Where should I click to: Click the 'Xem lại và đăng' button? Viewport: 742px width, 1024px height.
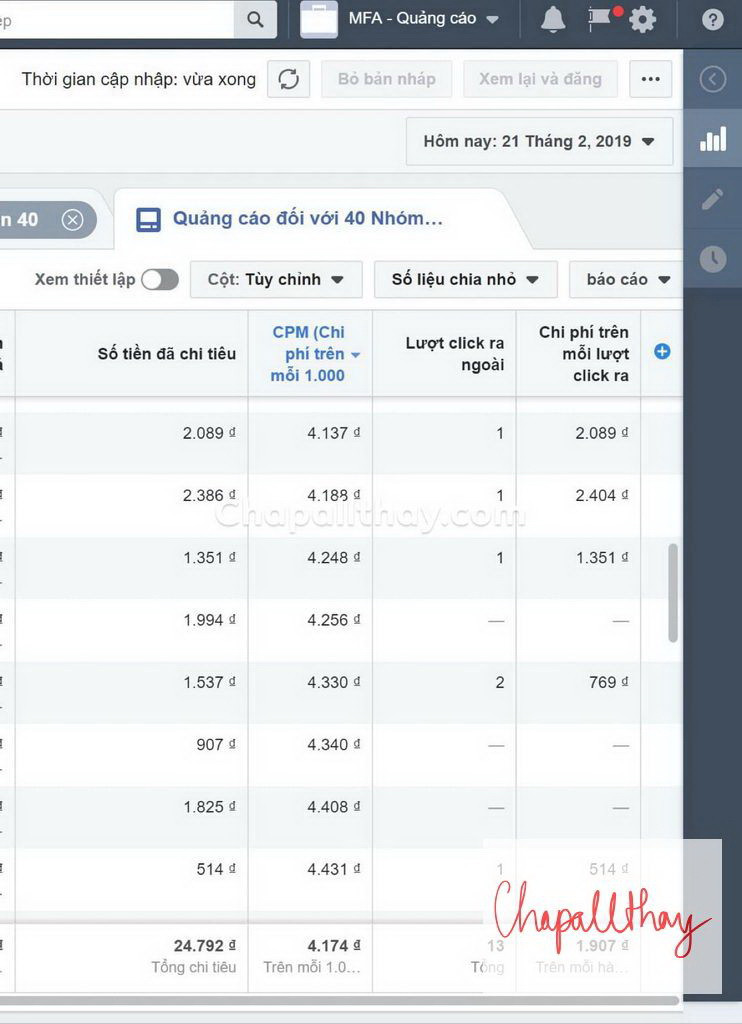[540, 79]
